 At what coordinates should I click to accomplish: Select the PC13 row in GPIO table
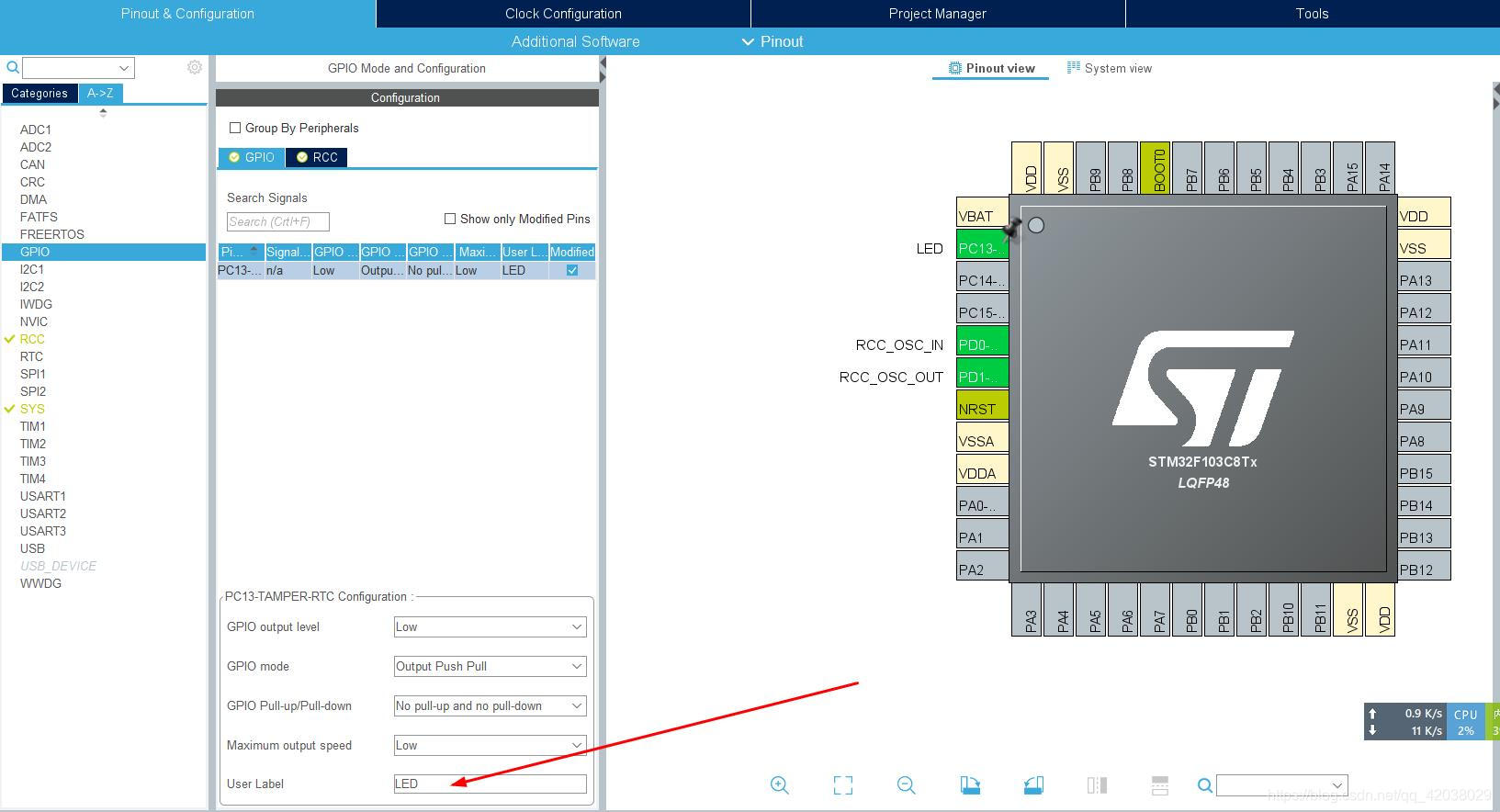point(406,270)
